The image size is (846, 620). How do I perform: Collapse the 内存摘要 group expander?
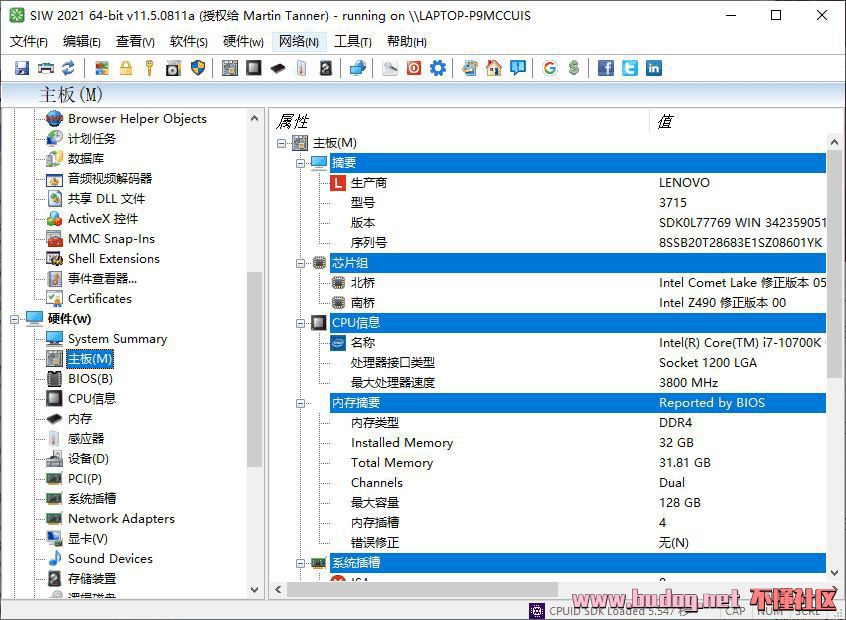(x=301, y=403)
